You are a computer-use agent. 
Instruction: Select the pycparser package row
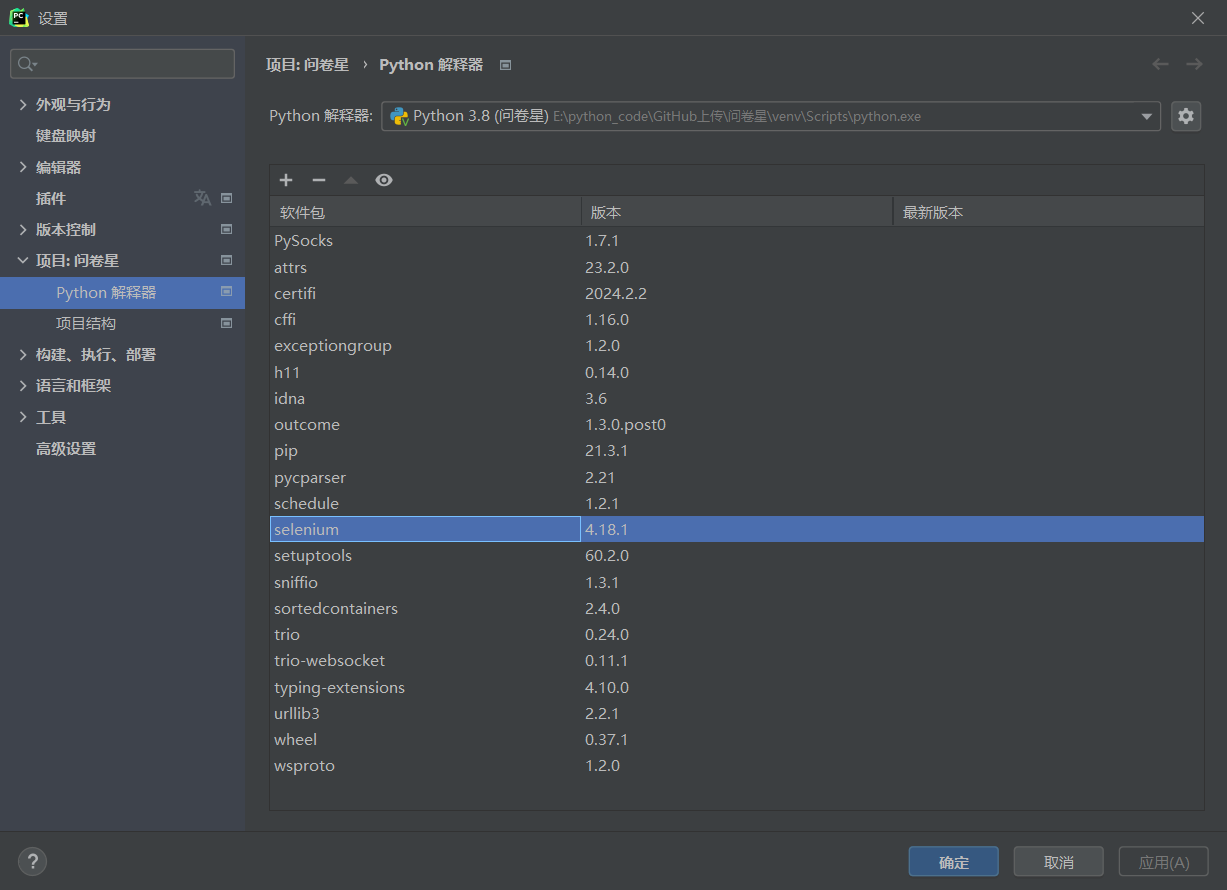tap(737, 477)
